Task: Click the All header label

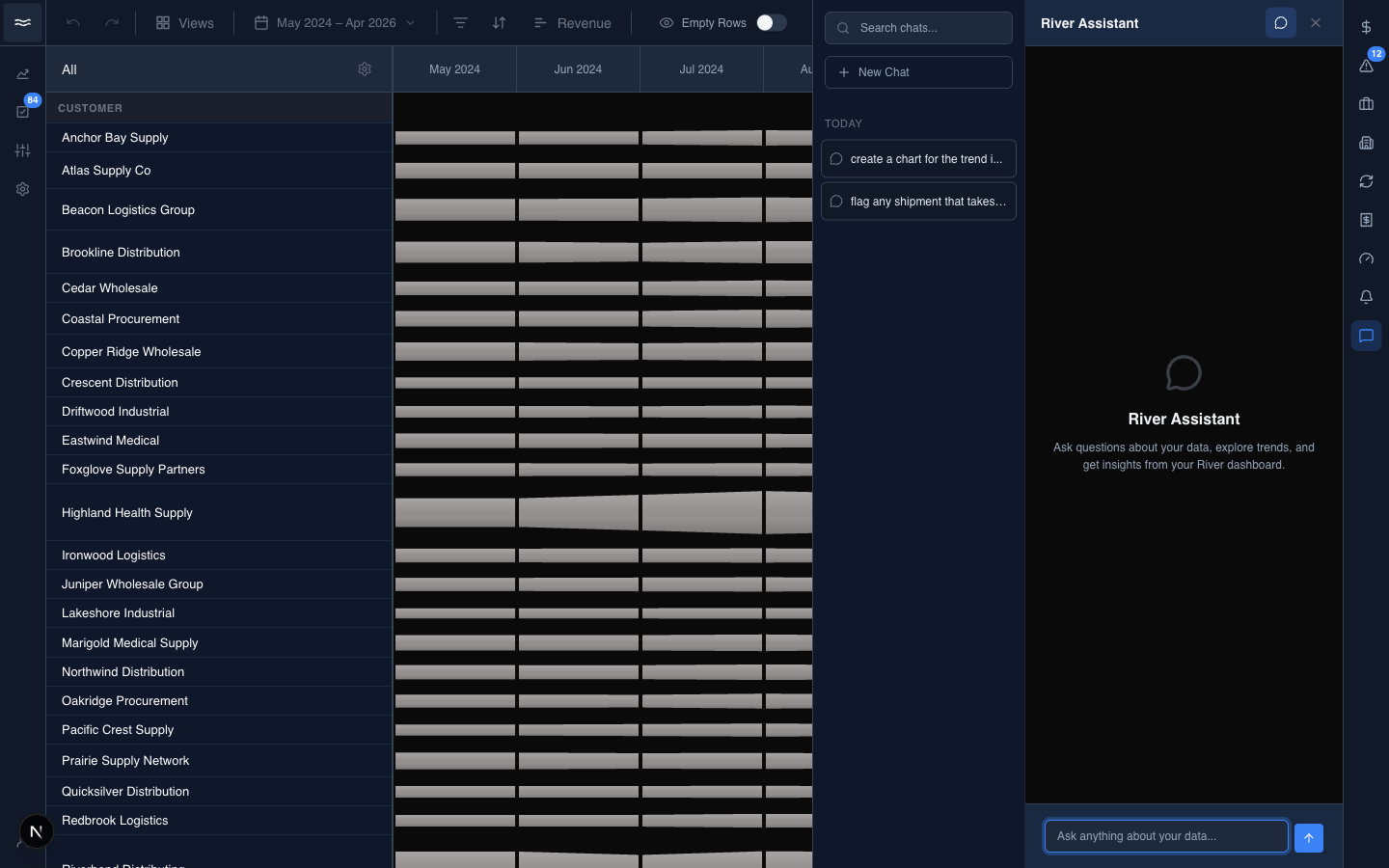Action: [x=69, y=69]
